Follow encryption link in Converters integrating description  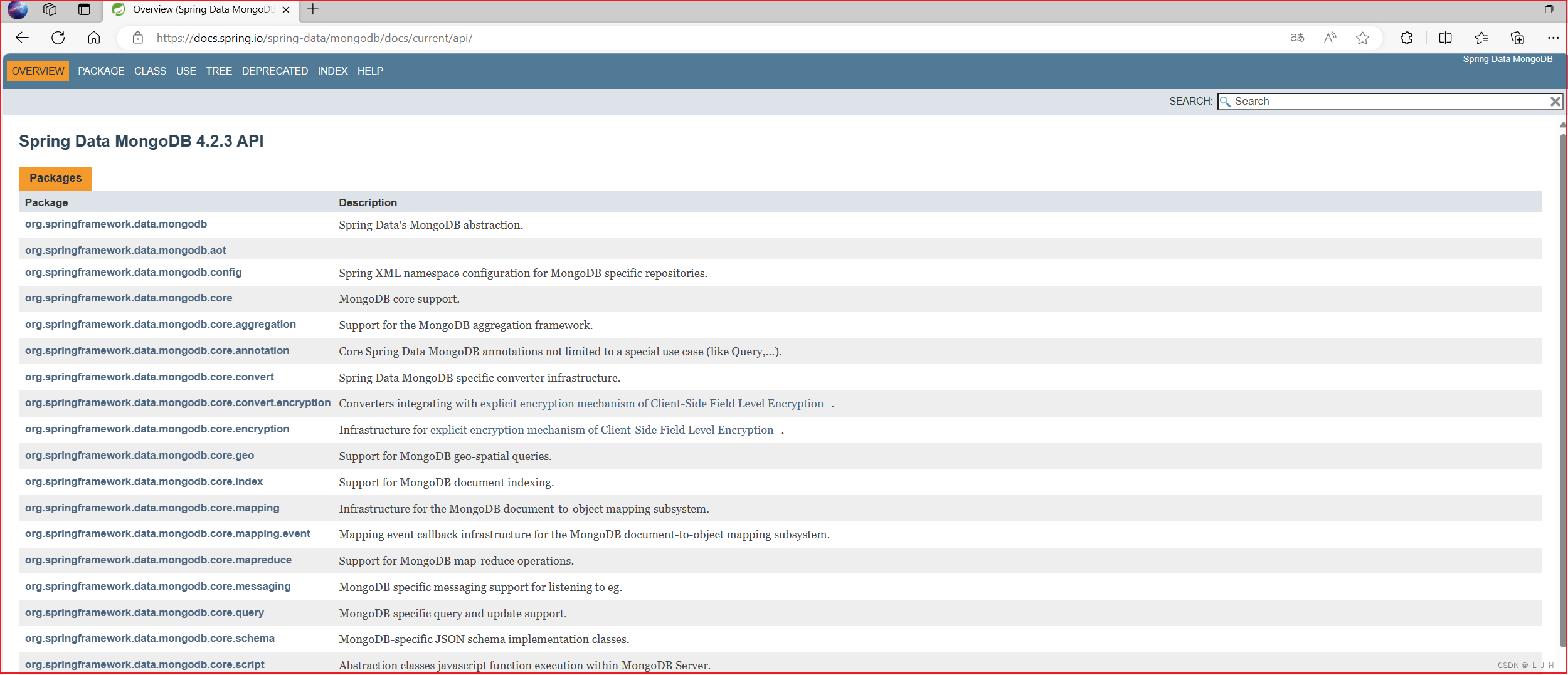click(652, 404)
